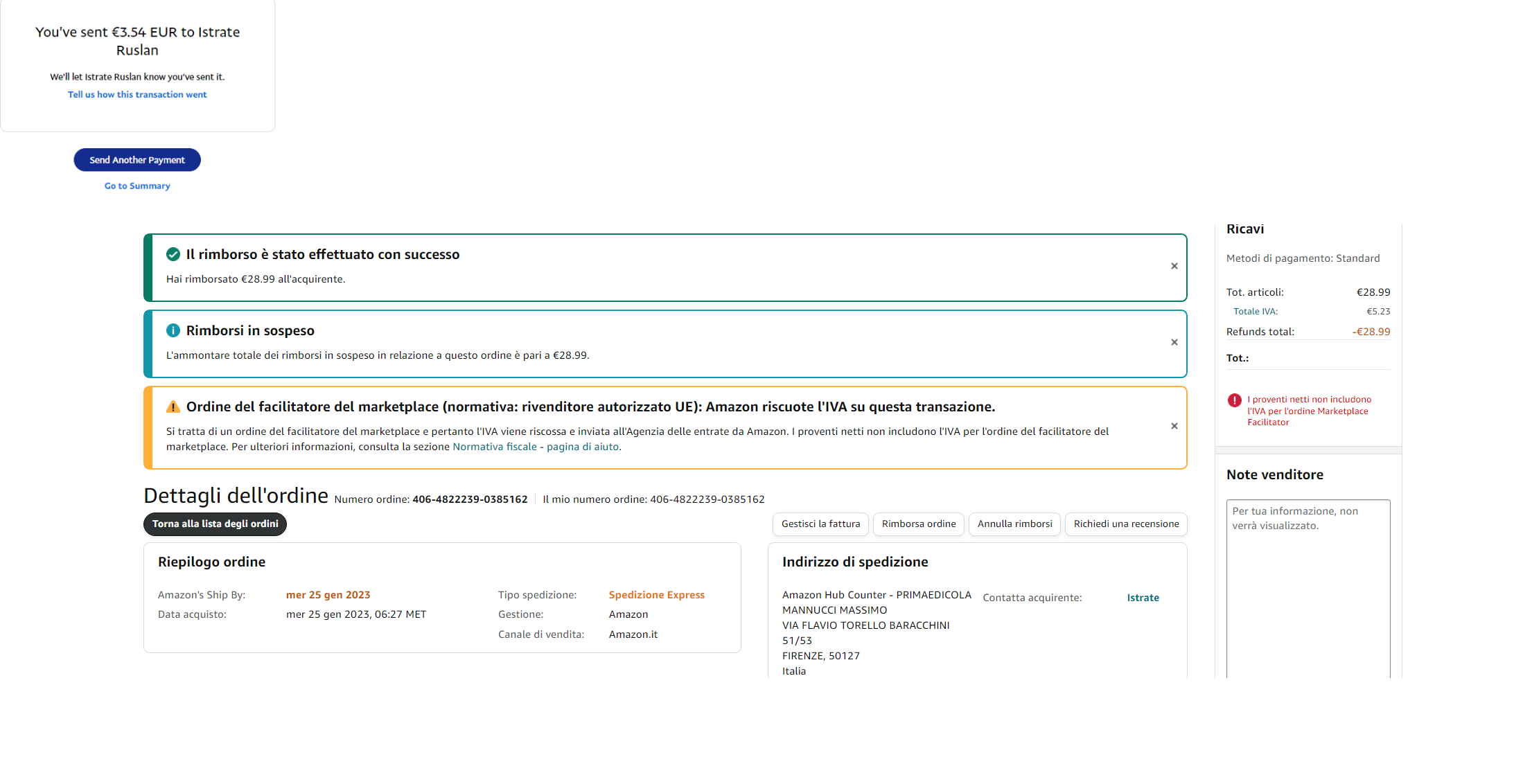Viewport: 1523px width, 784px height.
Task: Click the orange warning triangle icon
Action: pyautogui.click(x=173, y=407)
